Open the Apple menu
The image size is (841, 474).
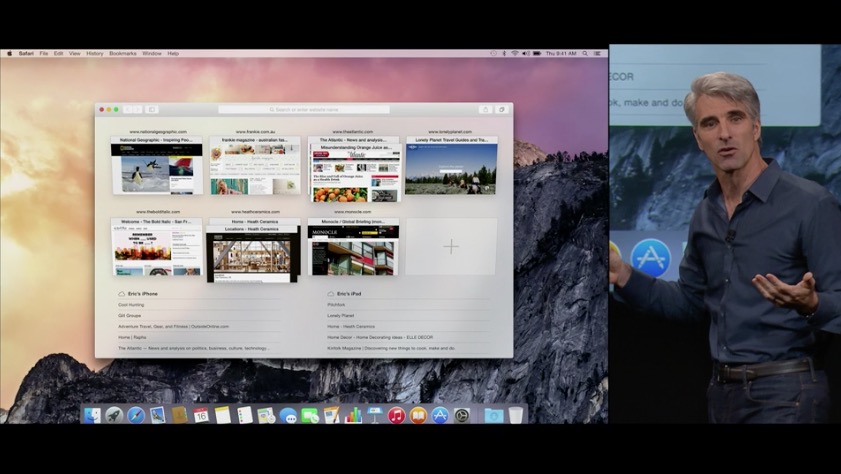point(9,54)
